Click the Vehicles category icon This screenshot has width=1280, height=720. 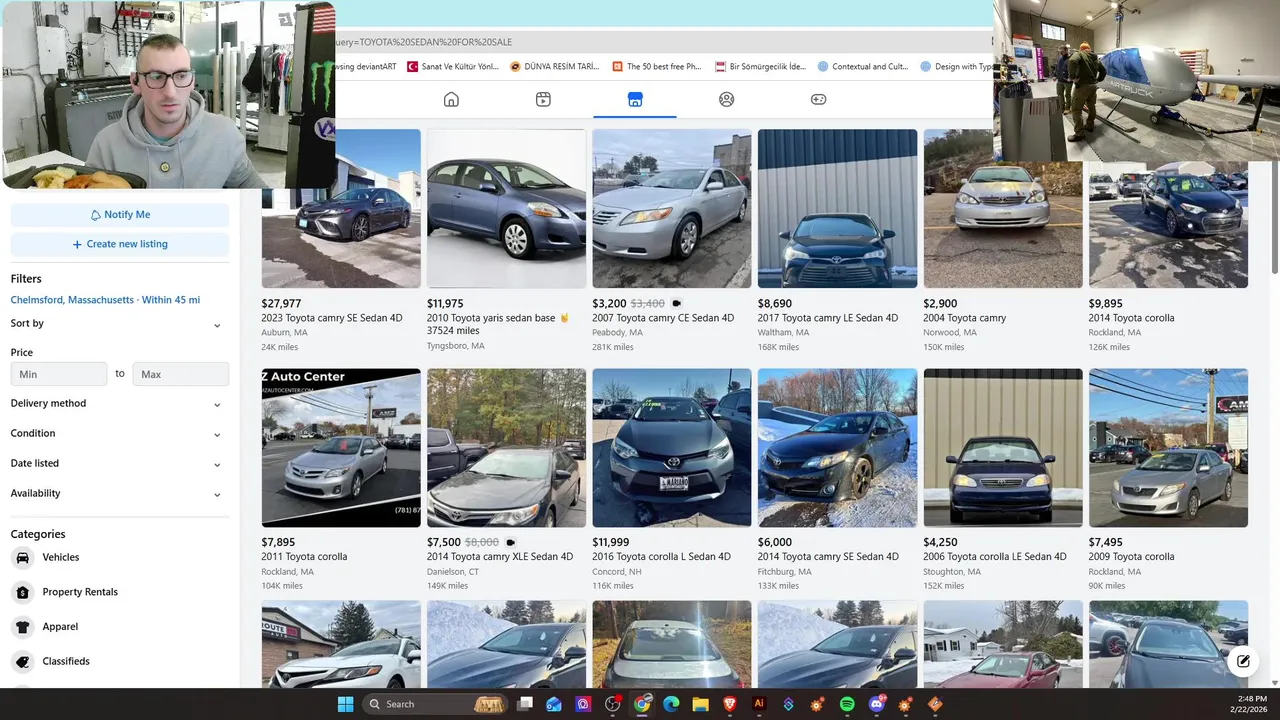[22, 558]
